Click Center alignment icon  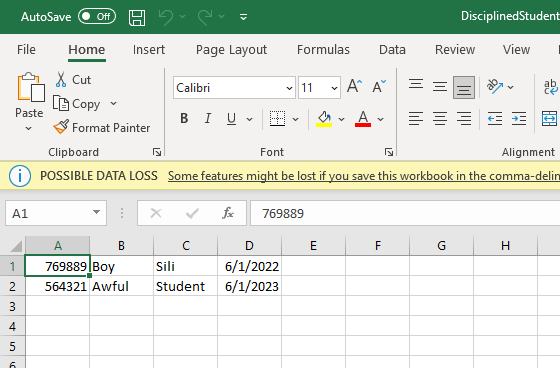pos(440,119)
